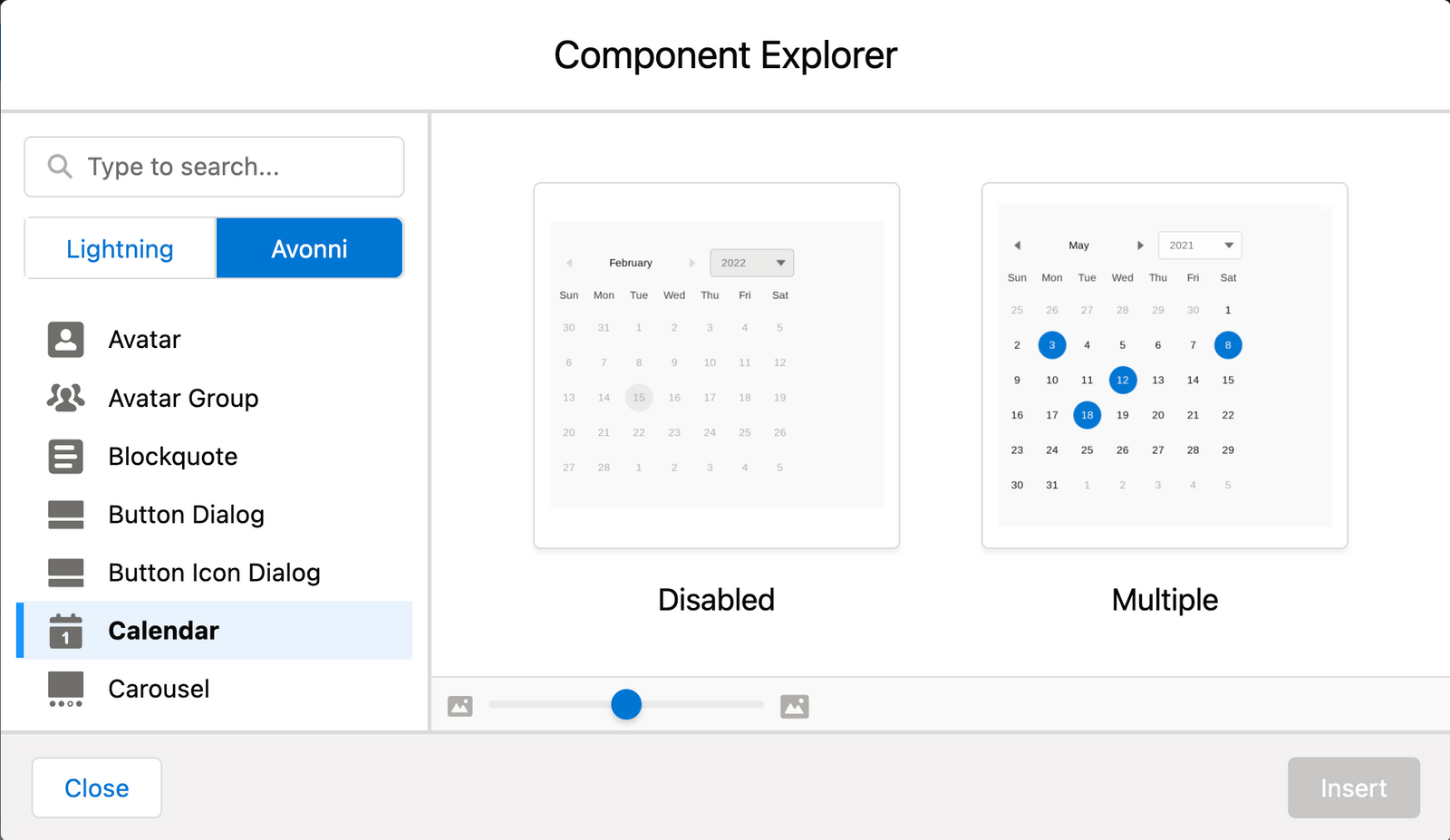The width and height of the screenshot is (1450, 840).
Task: Click the Carousel component icon
Action: 64,689
